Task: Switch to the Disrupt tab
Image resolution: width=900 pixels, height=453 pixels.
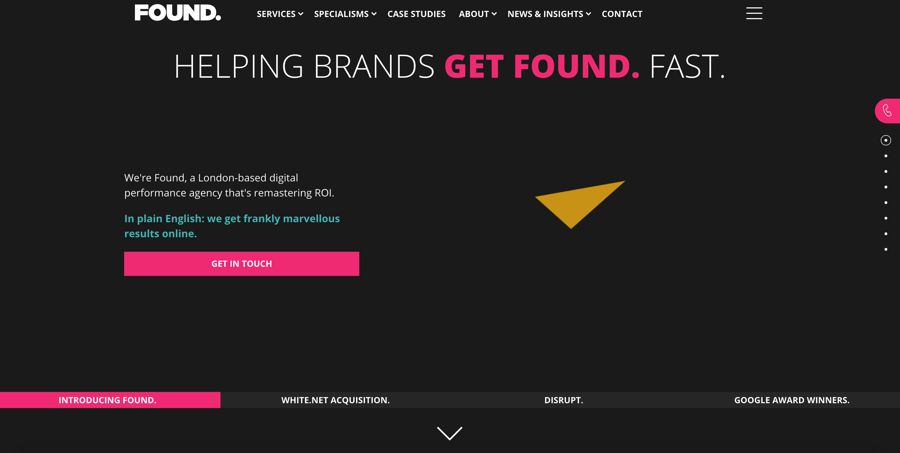Action: click(x=563, y=400)
